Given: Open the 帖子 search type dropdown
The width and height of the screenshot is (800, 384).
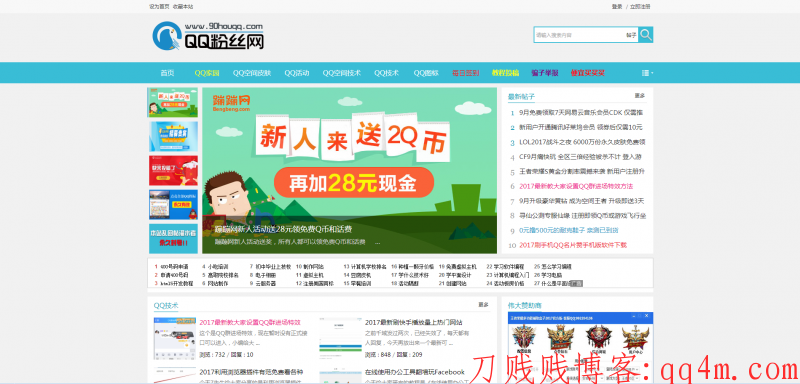Looking at the screenshot, I should click(631, 35).
